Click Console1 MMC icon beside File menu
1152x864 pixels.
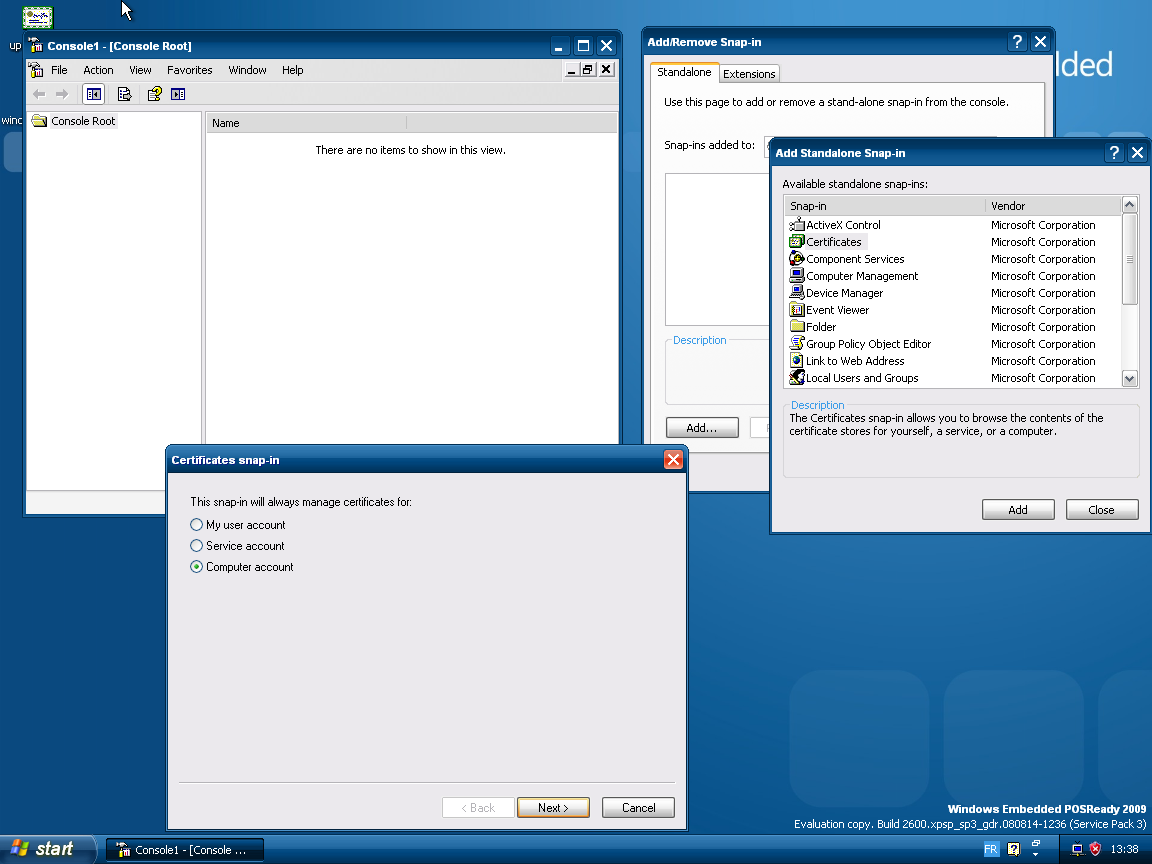[36, 70]
